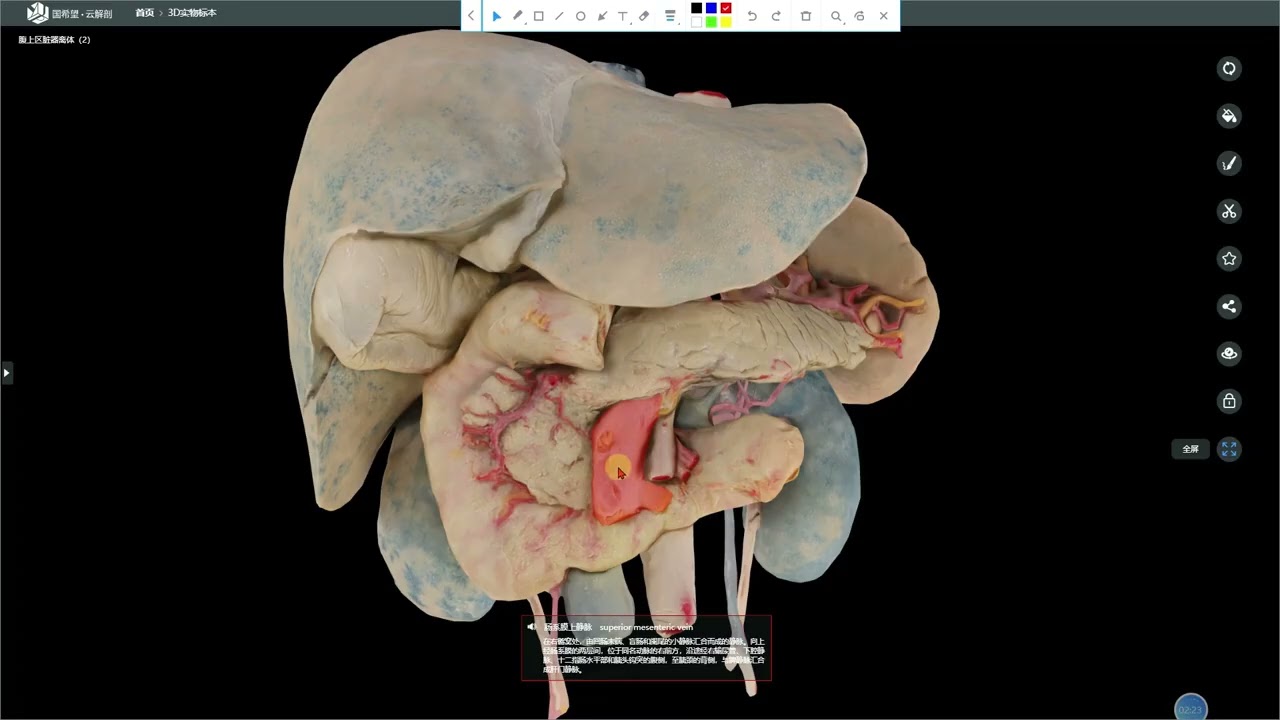1280x720 pixels.
Task: Choose the text annotation tool
Action: (x=623, y=16)
